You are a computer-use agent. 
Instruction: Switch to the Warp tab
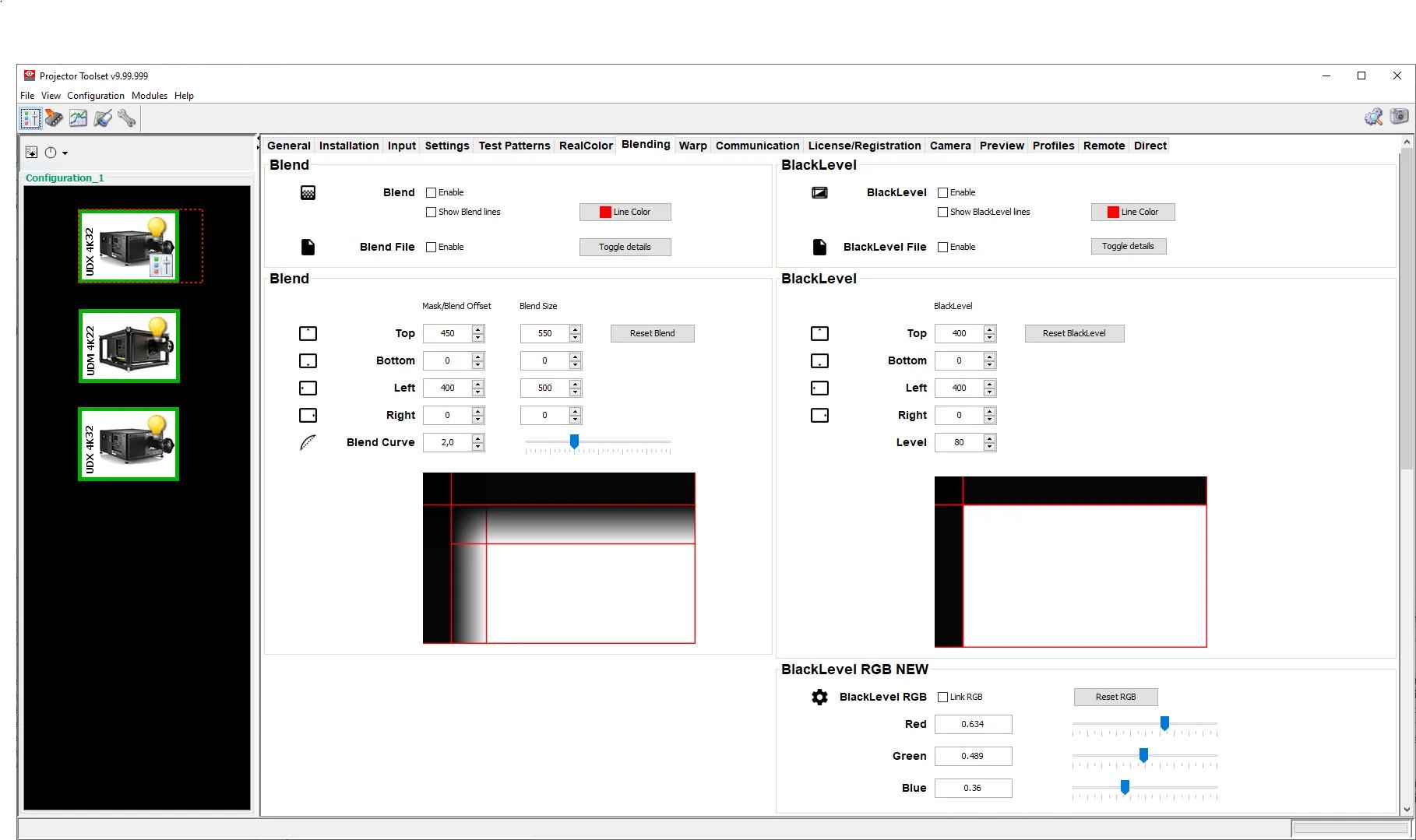692,146
